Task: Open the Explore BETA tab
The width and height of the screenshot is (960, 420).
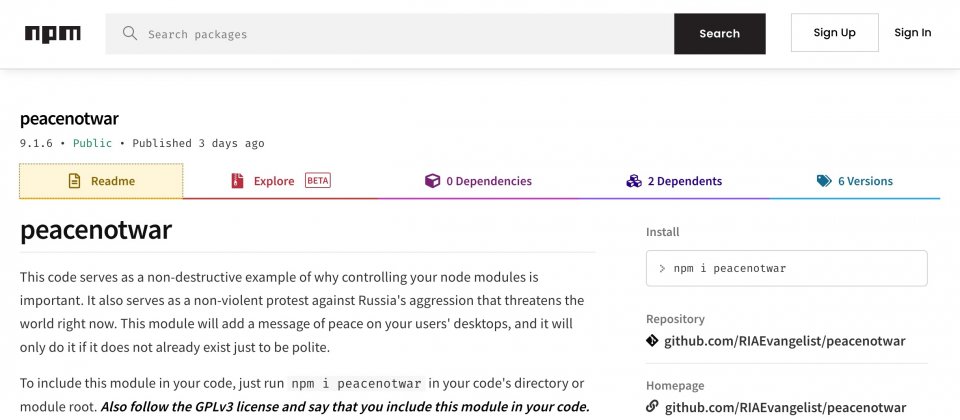Action: (x=280, y=181)
